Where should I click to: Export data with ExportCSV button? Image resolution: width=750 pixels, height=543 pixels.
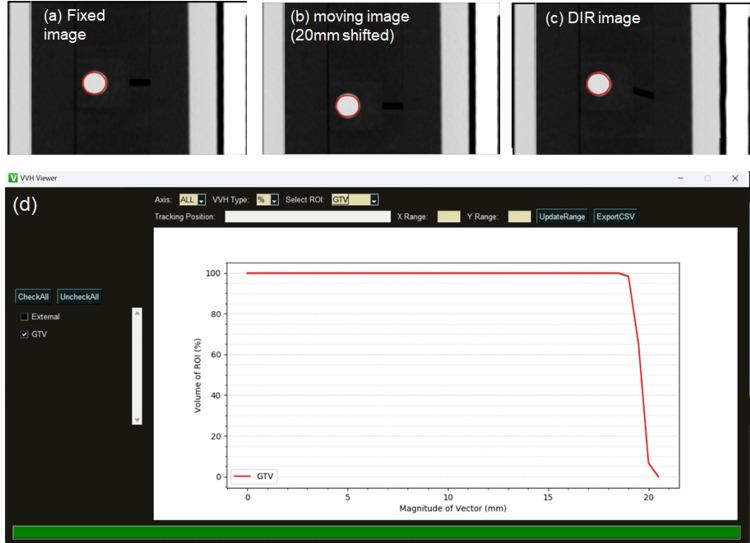coord(614,216)
